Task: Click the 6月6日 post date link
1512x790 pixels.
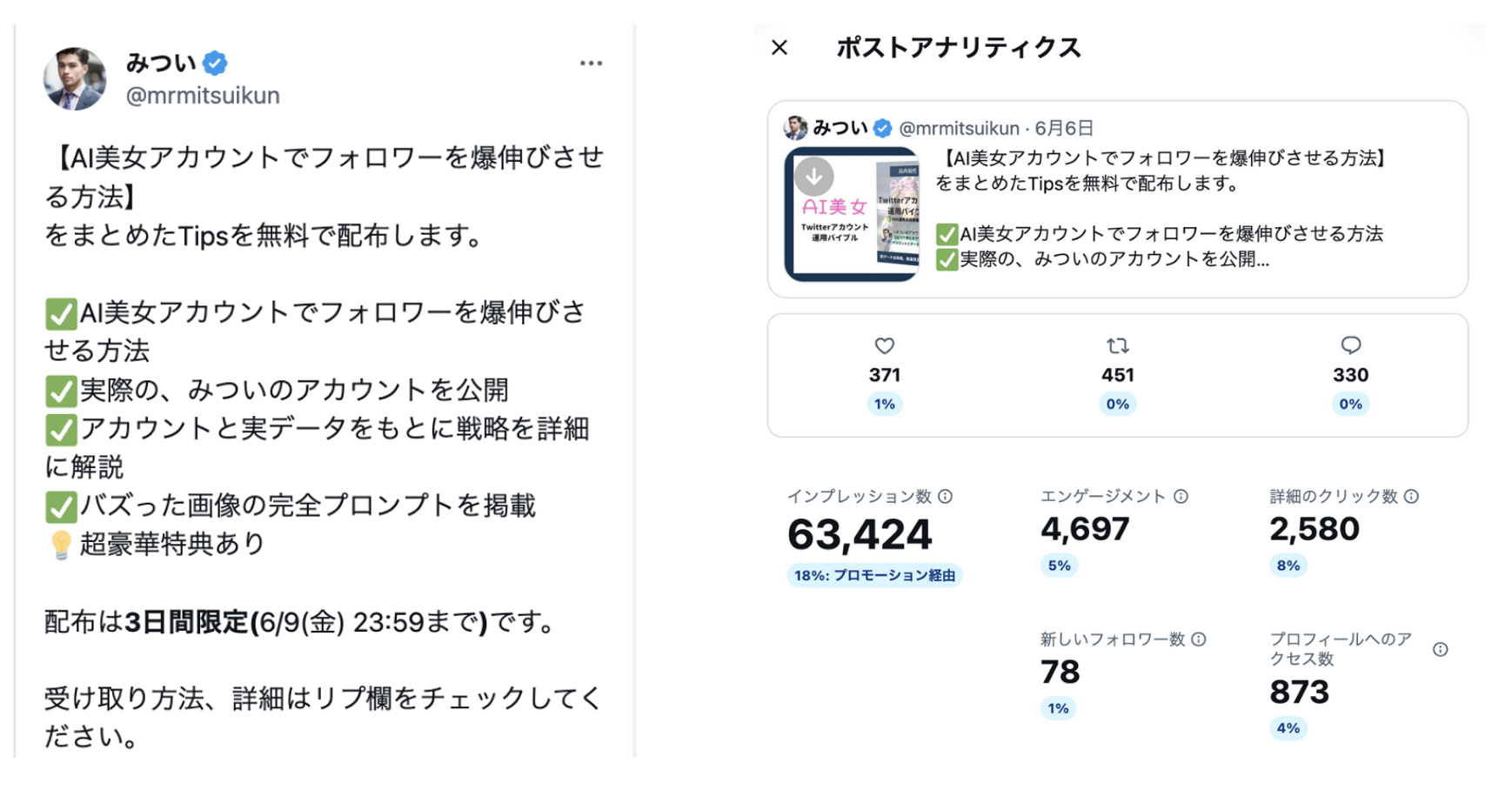Action: point(1064,129)
